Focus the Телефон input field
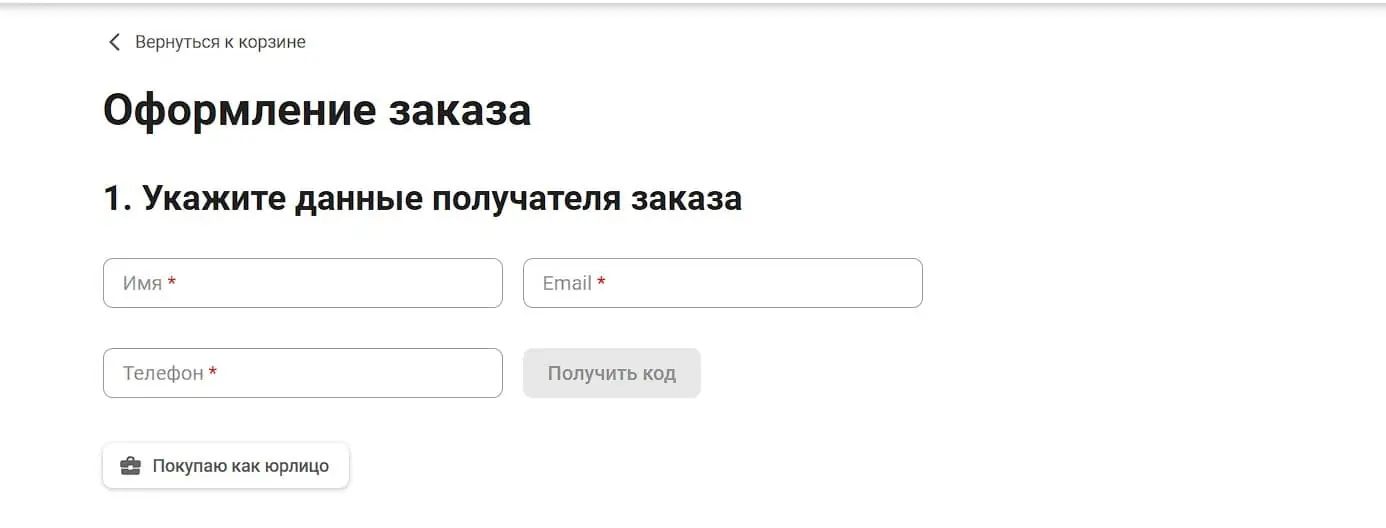 point(303,373)
